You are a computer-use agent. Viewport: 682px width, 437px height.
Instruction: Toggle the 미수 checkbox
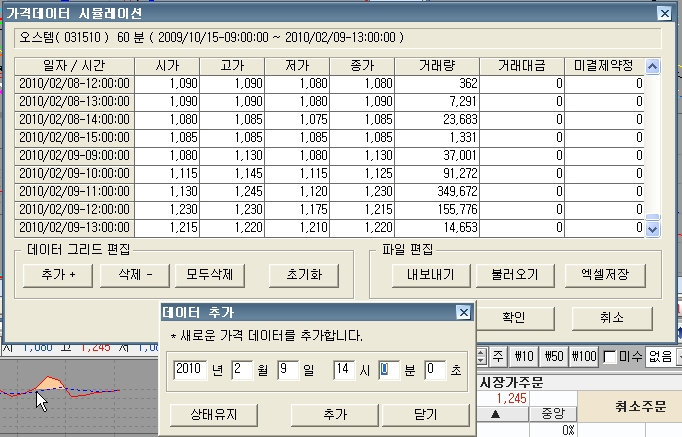pos(610,356)
